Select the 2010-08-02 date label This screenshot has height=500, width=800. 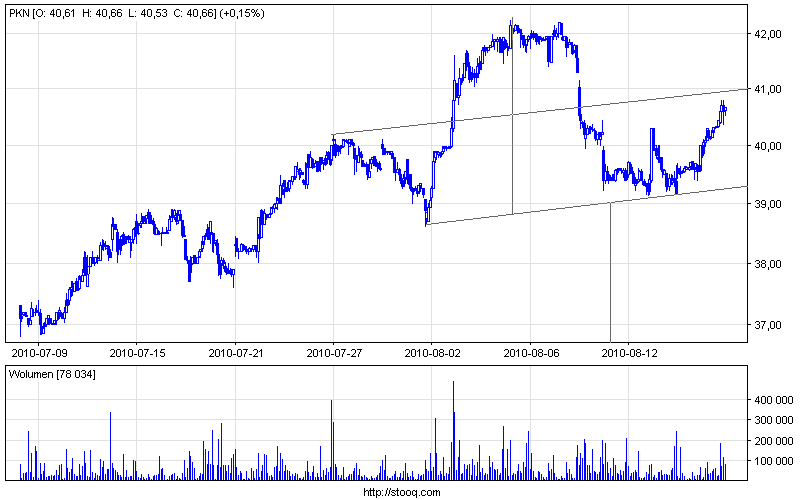pyautogui.click(x=433, y=353)
